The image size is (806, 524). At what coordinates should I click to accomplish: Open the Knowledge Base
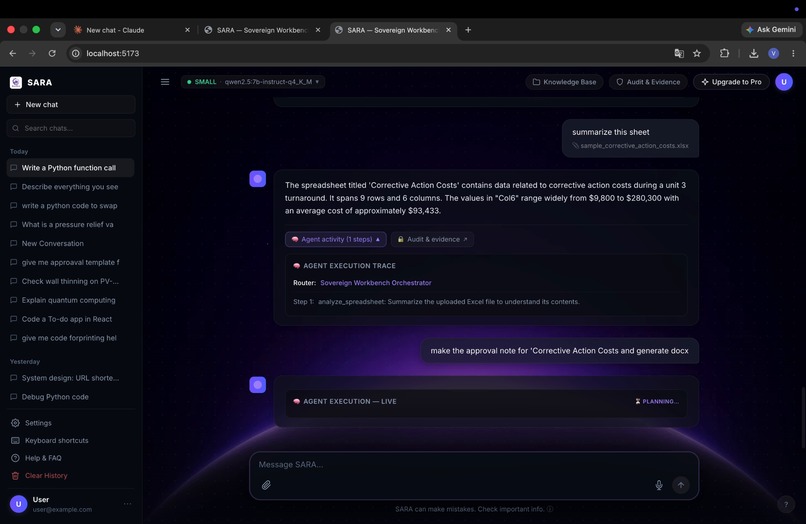(564, 82)
